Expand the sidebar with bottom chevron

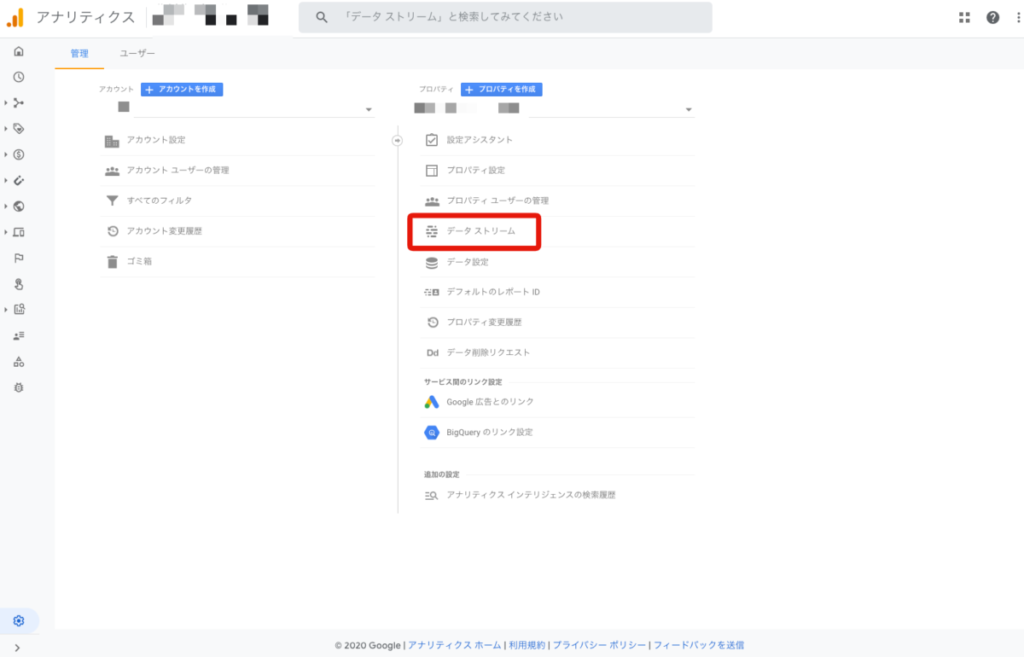[18, 648]
